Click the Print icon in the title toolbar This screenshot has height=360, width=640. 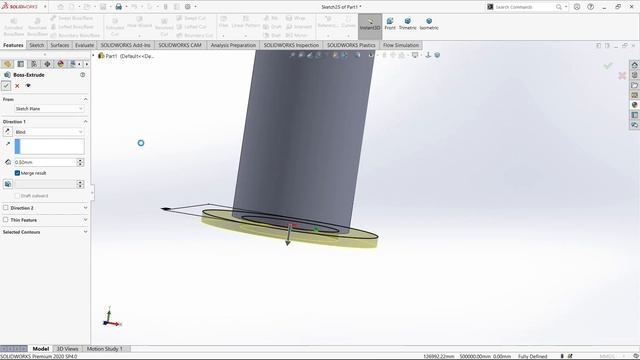click(118, 7)
